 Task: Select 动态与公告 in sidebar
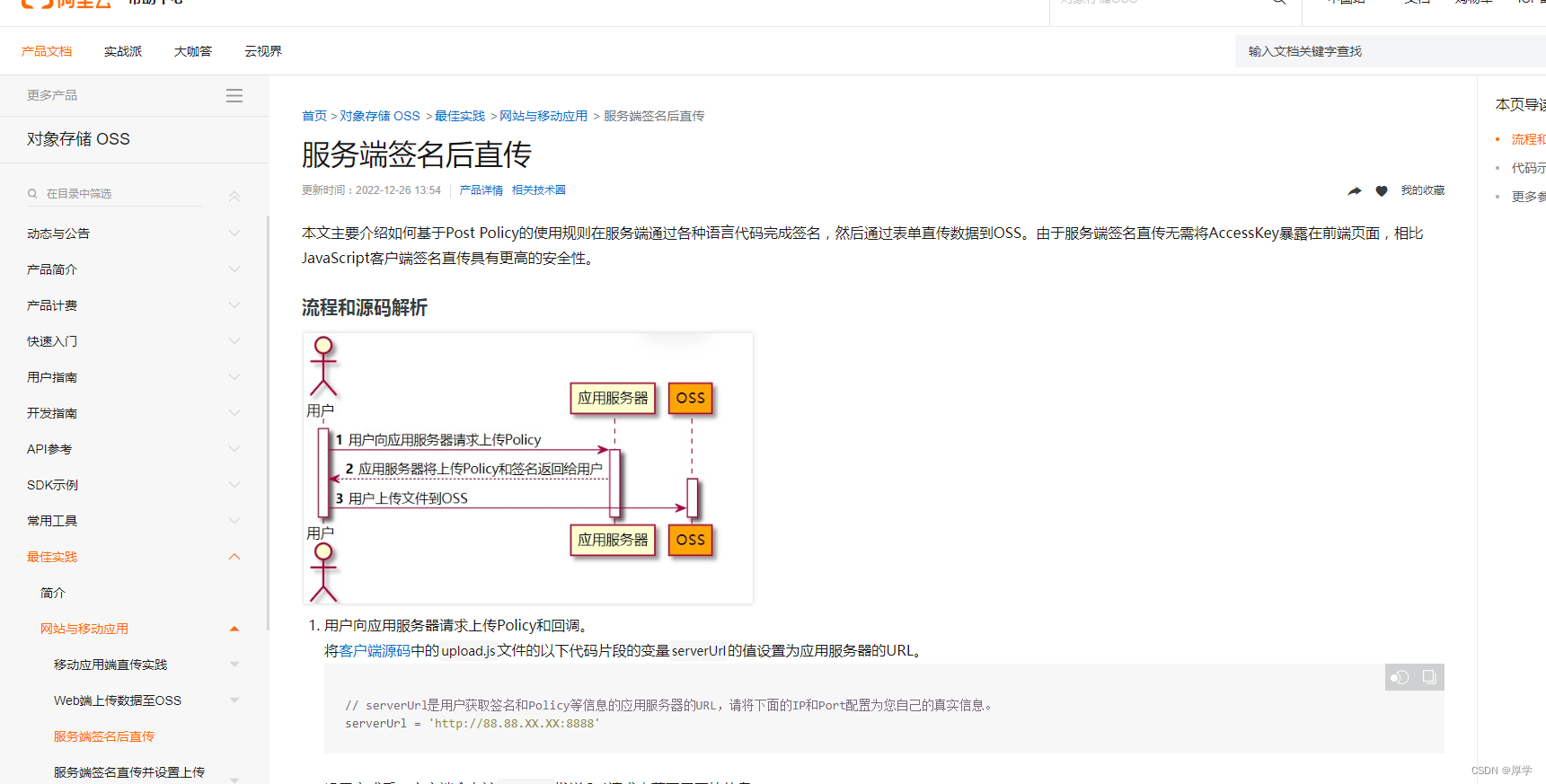58,233
